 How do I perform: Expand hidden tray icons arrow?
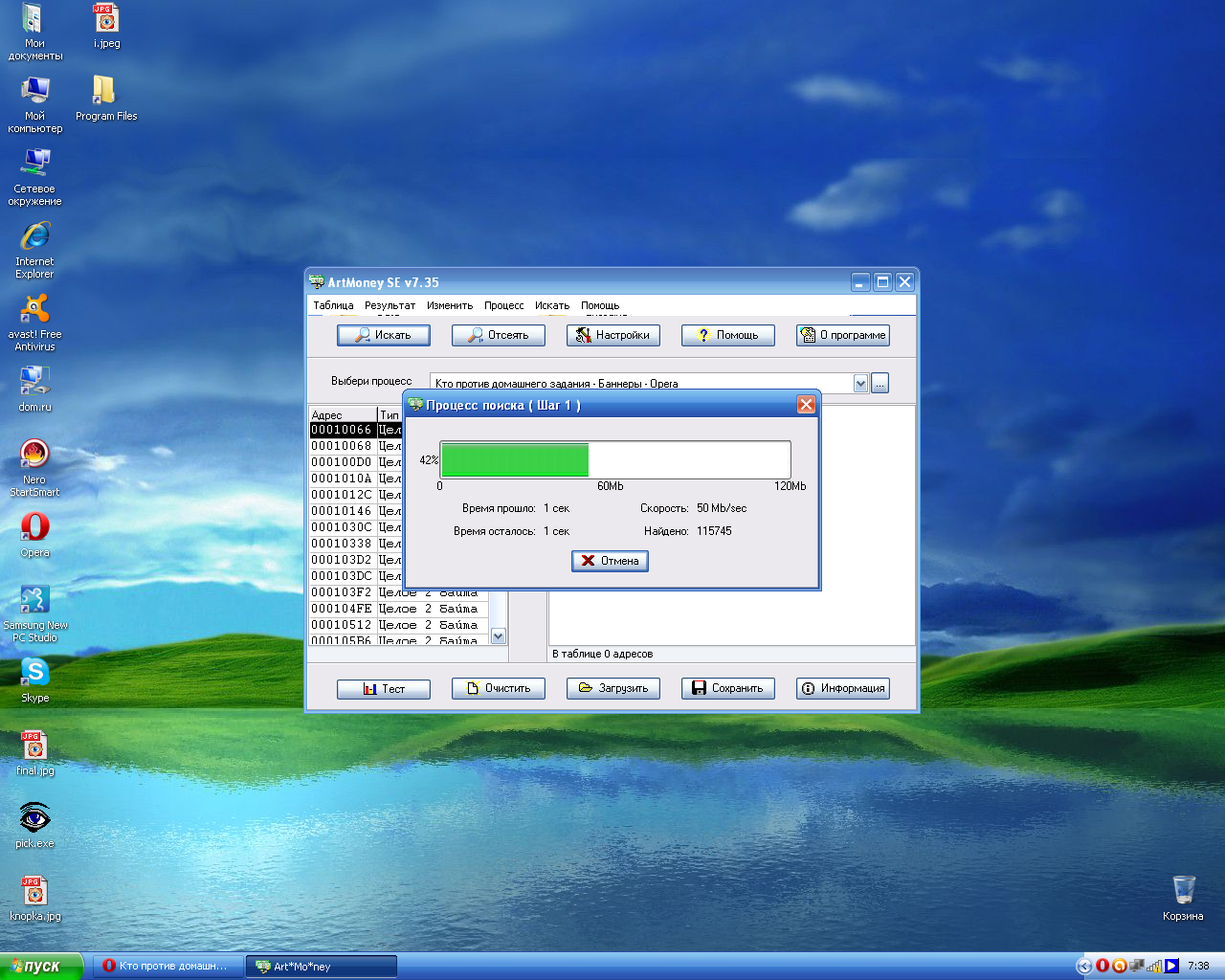pyautogui.click(x=1084, y=967)
